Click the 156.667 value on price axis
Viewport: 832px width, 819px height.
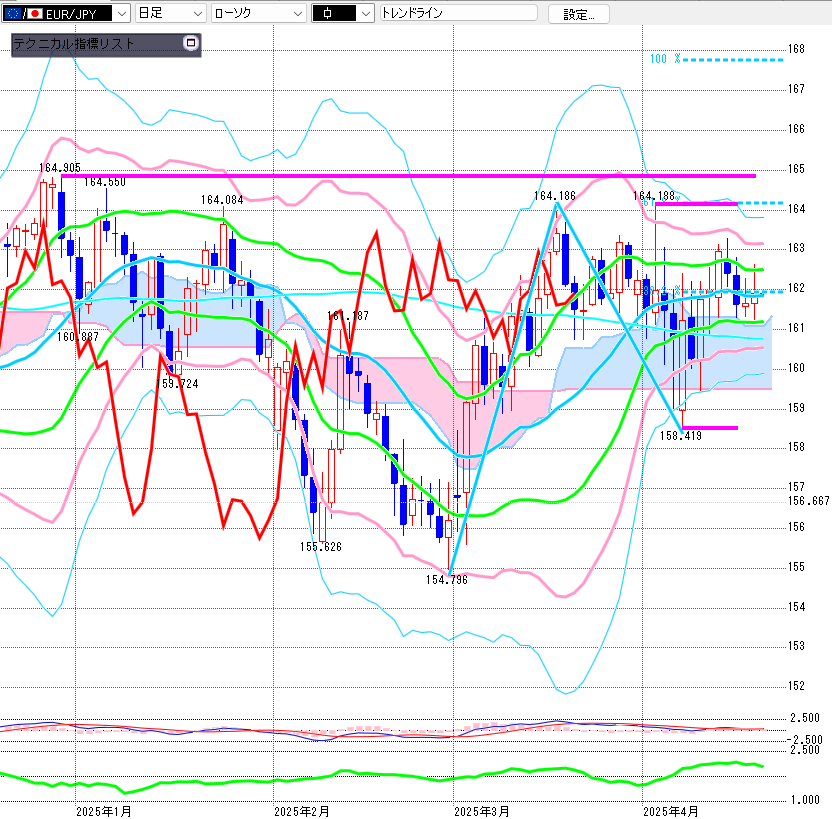[809, 501]
